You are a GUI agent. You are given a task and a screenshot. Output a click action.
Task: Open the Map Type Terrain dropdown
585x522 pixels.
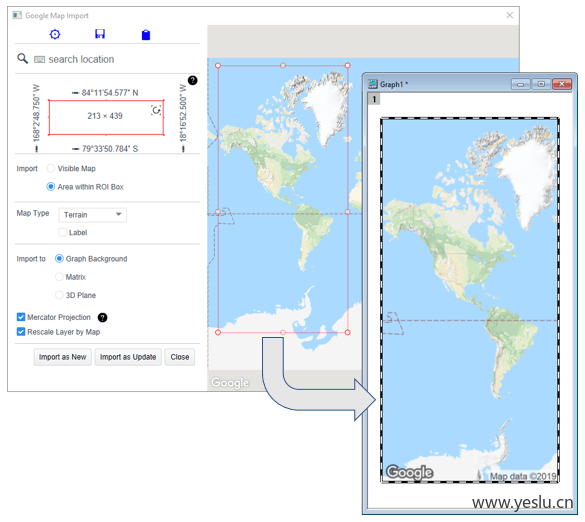pyautogui.click(x=93, y=215)
